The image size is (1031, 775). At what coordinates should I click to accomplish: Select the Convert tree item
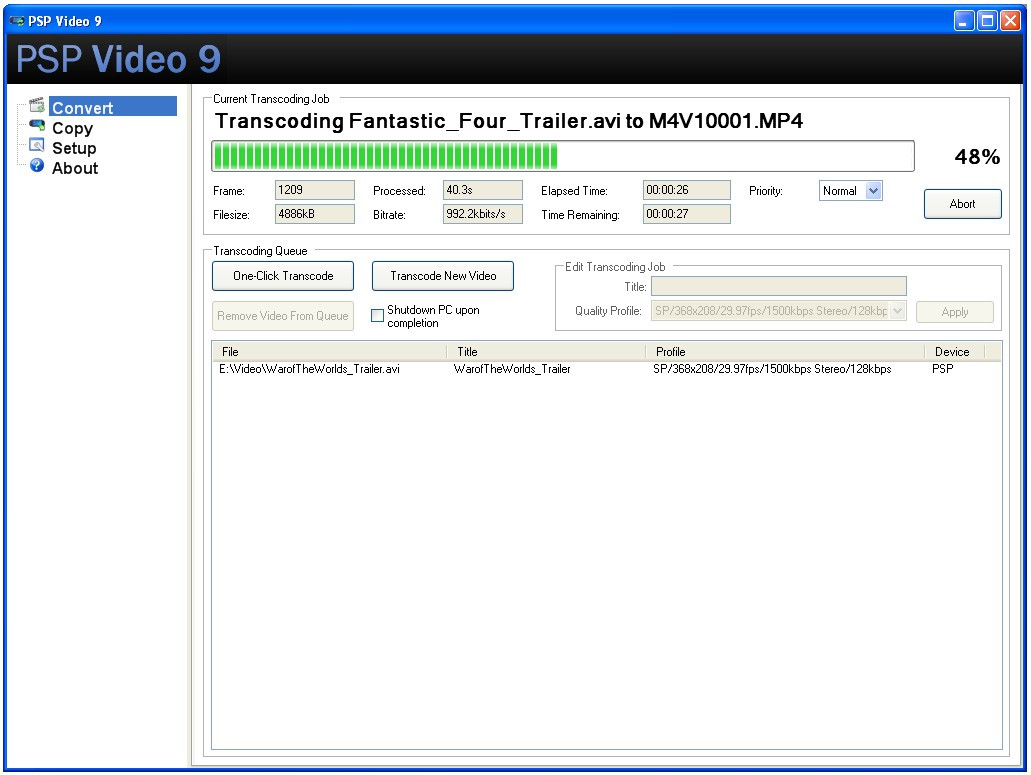coord(112,106)
